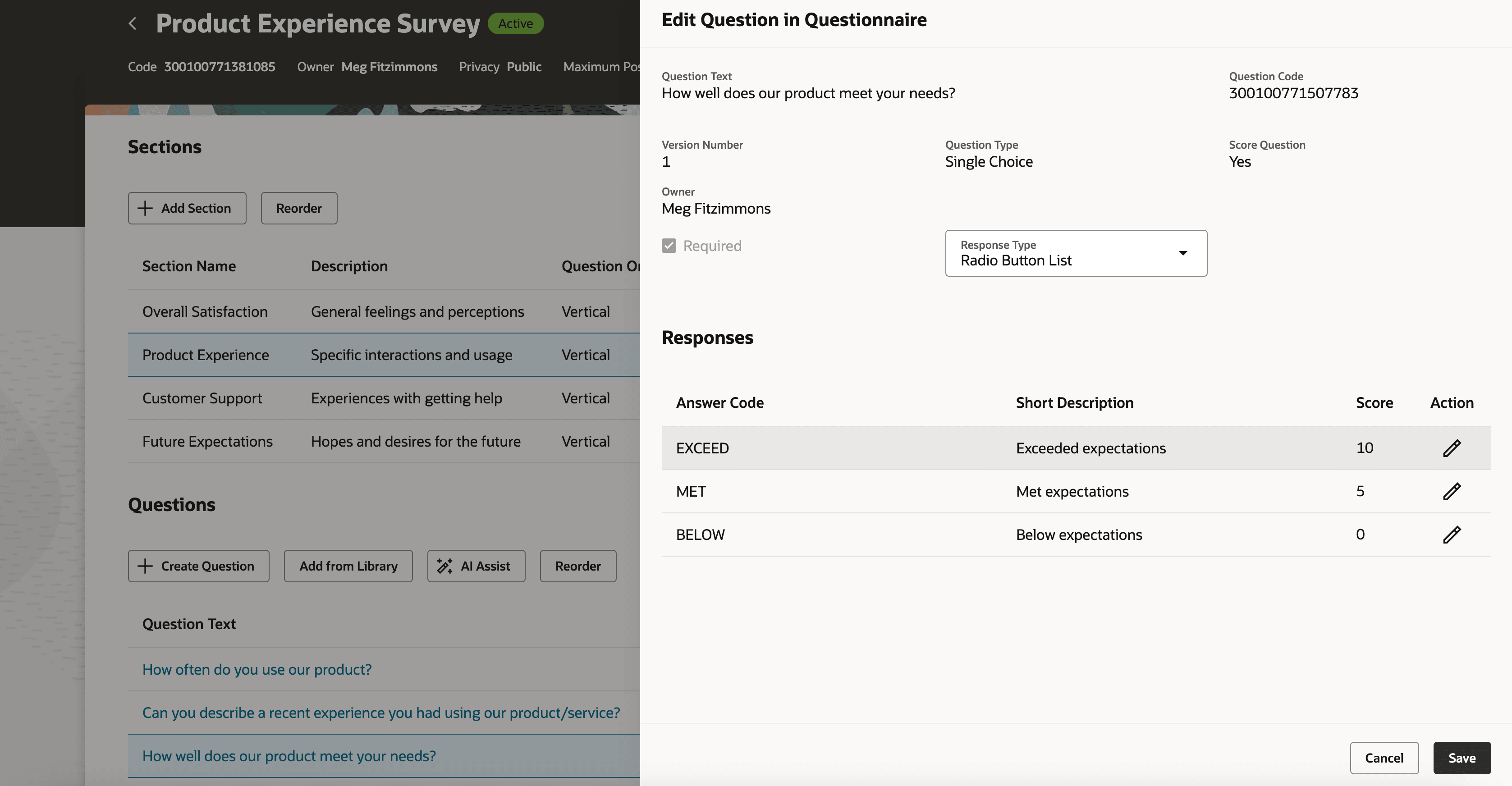Toggle the Required checkbox
1512x786 pixels.
click(x=669, y=245)
